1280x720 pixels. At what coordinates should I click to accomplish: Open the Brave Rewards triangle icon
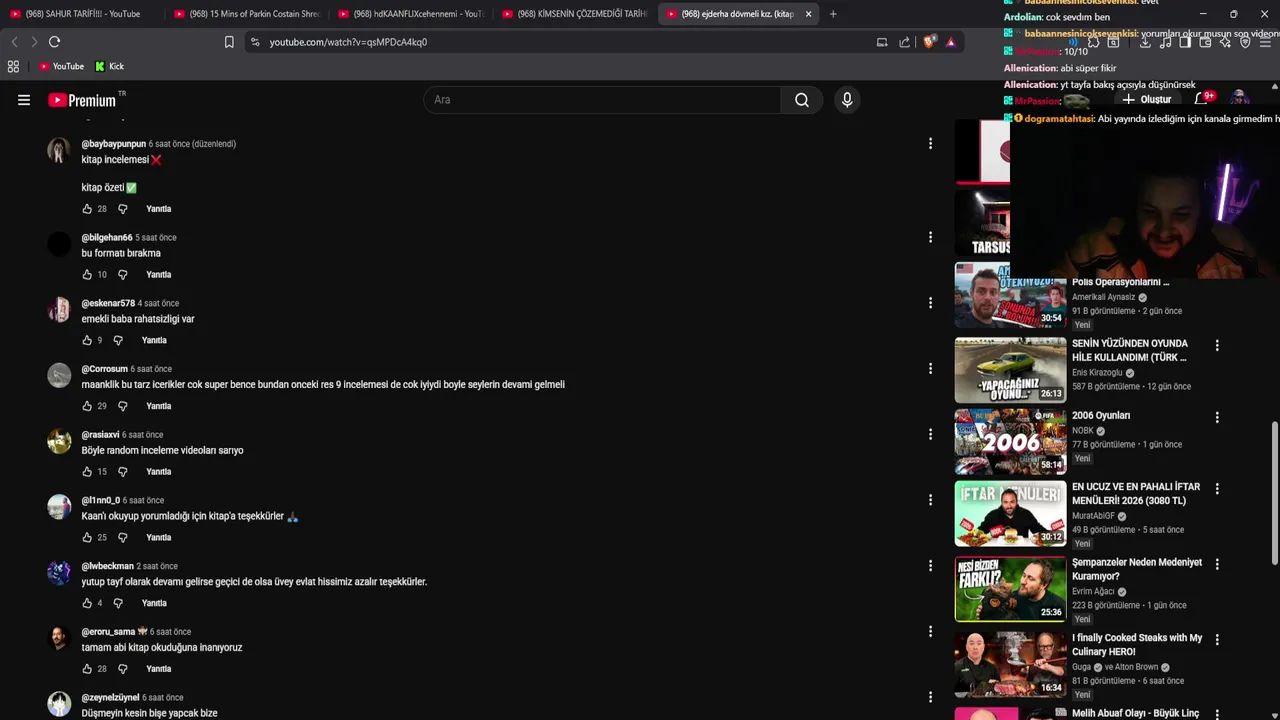coord(951,42)
